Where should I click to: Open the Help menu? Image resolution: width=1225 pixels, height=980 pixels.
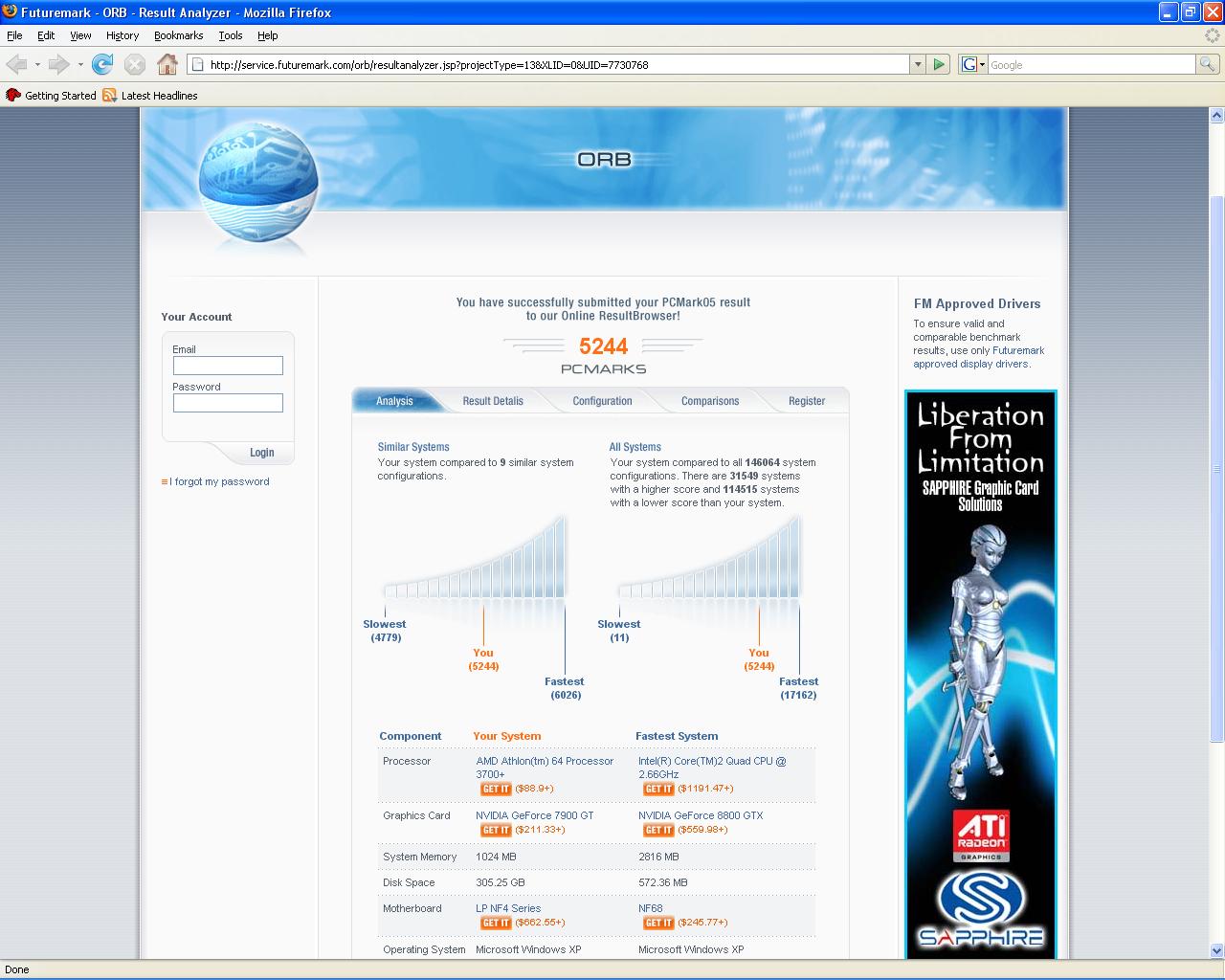[268, 35]
